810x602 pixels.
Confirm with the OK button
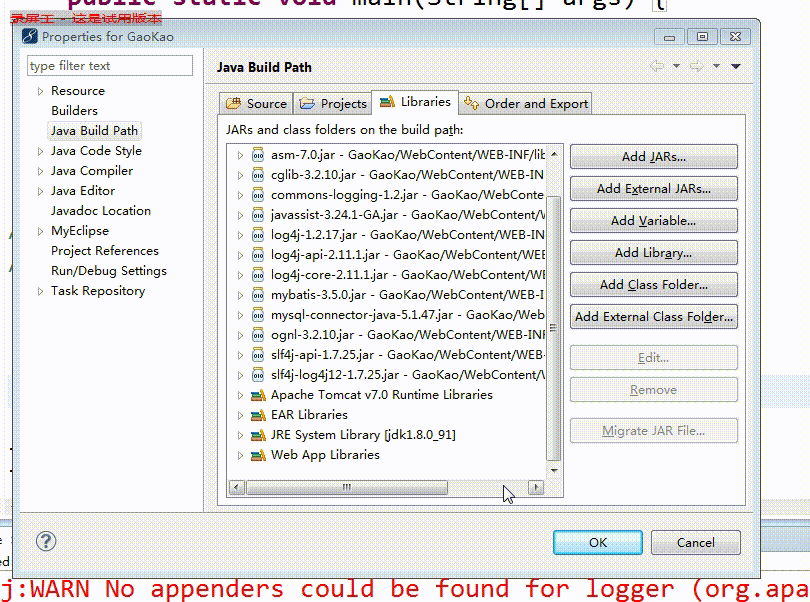point(598,543)
